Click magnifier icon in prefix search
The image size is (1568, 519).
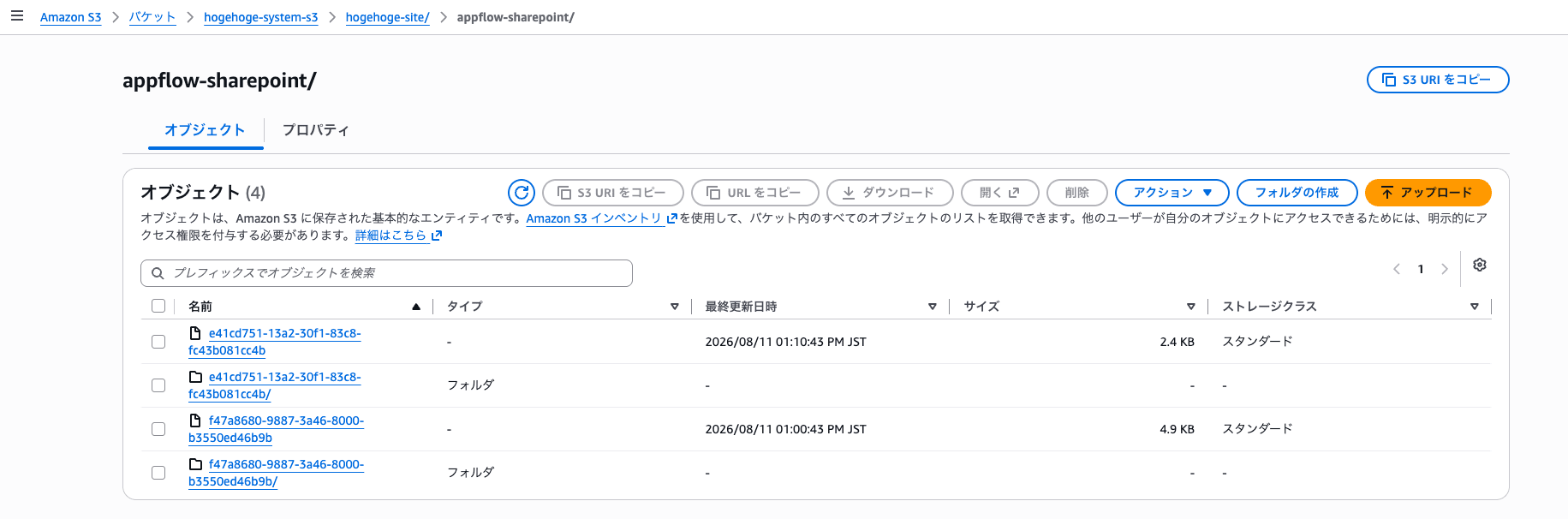coord(158,273)
